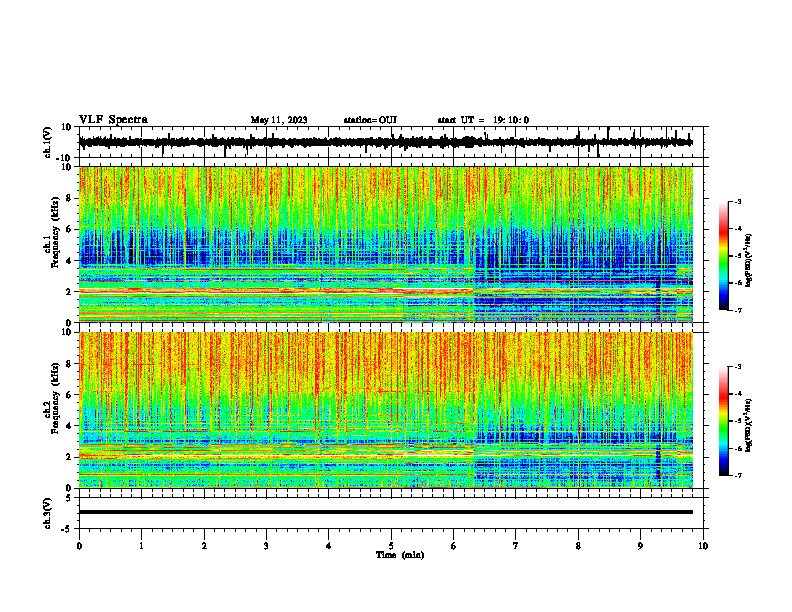Click the '-3' label on ch.2 color bar
This screenshot has height=612, width=792.
click(738, 367)
